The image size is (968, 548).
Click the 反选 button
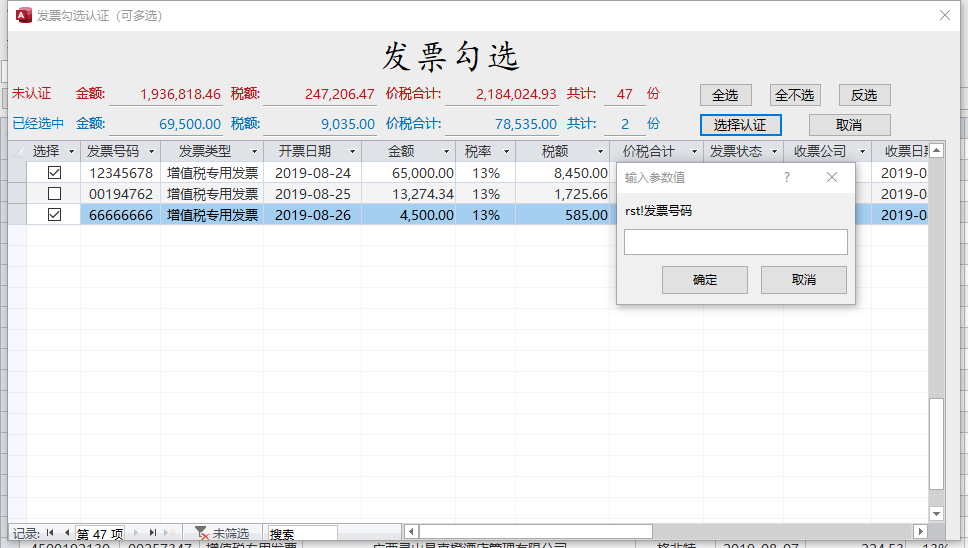pyautogui.click(x=864, y=95)
